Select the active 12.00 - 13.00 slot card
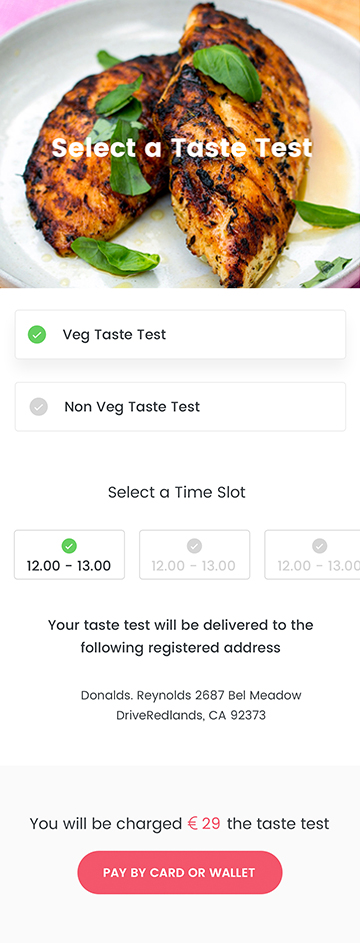 click(x=69, y=554)
